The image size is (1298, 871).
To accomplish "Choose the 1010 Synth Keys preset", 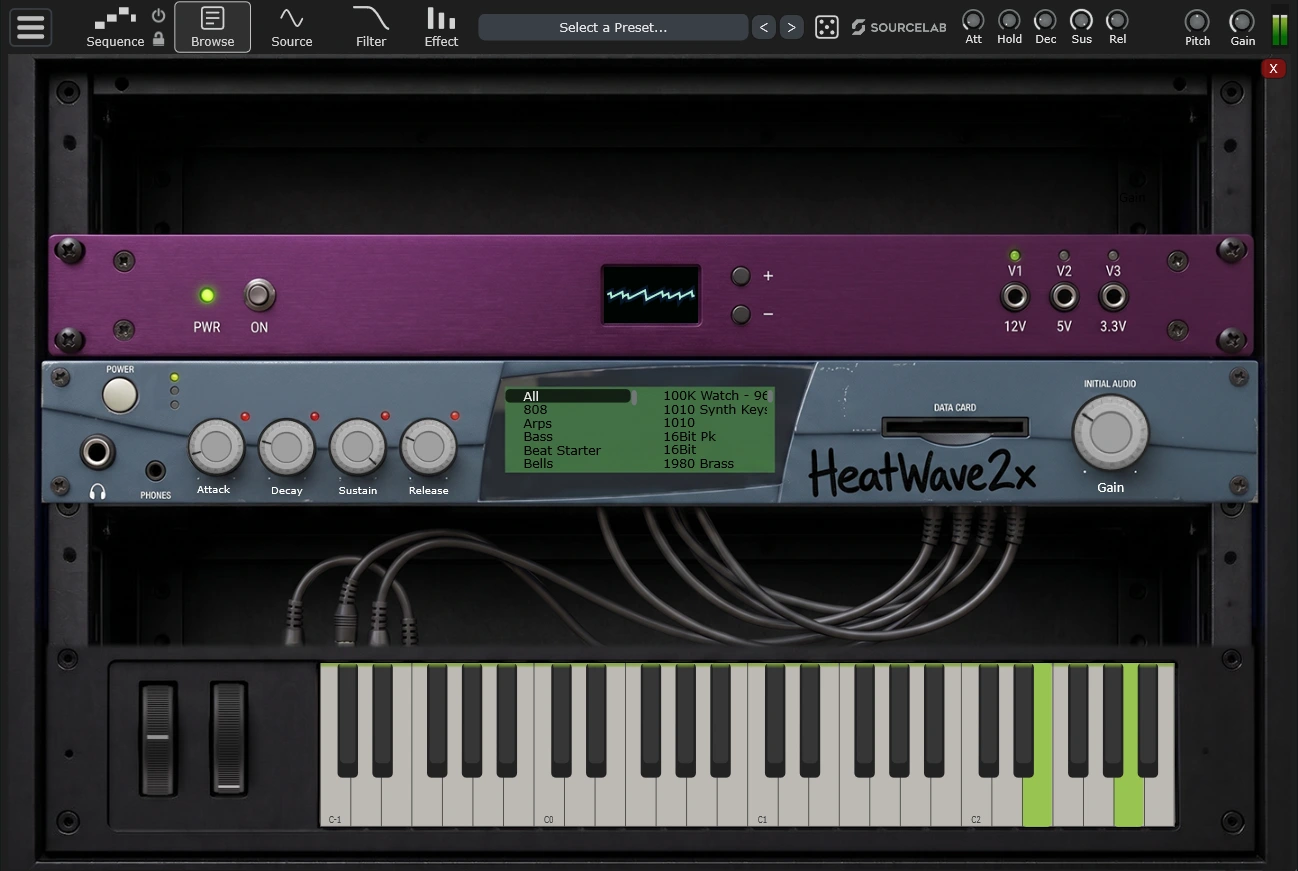I will pos(715,410).
